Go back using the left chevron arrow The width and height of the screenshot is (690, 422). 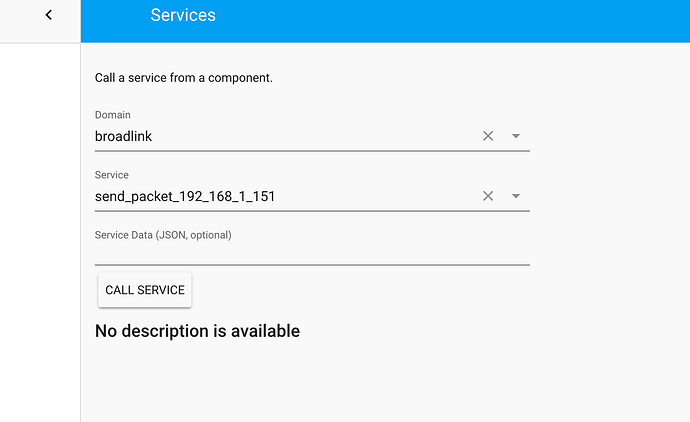tap(49, 15)
